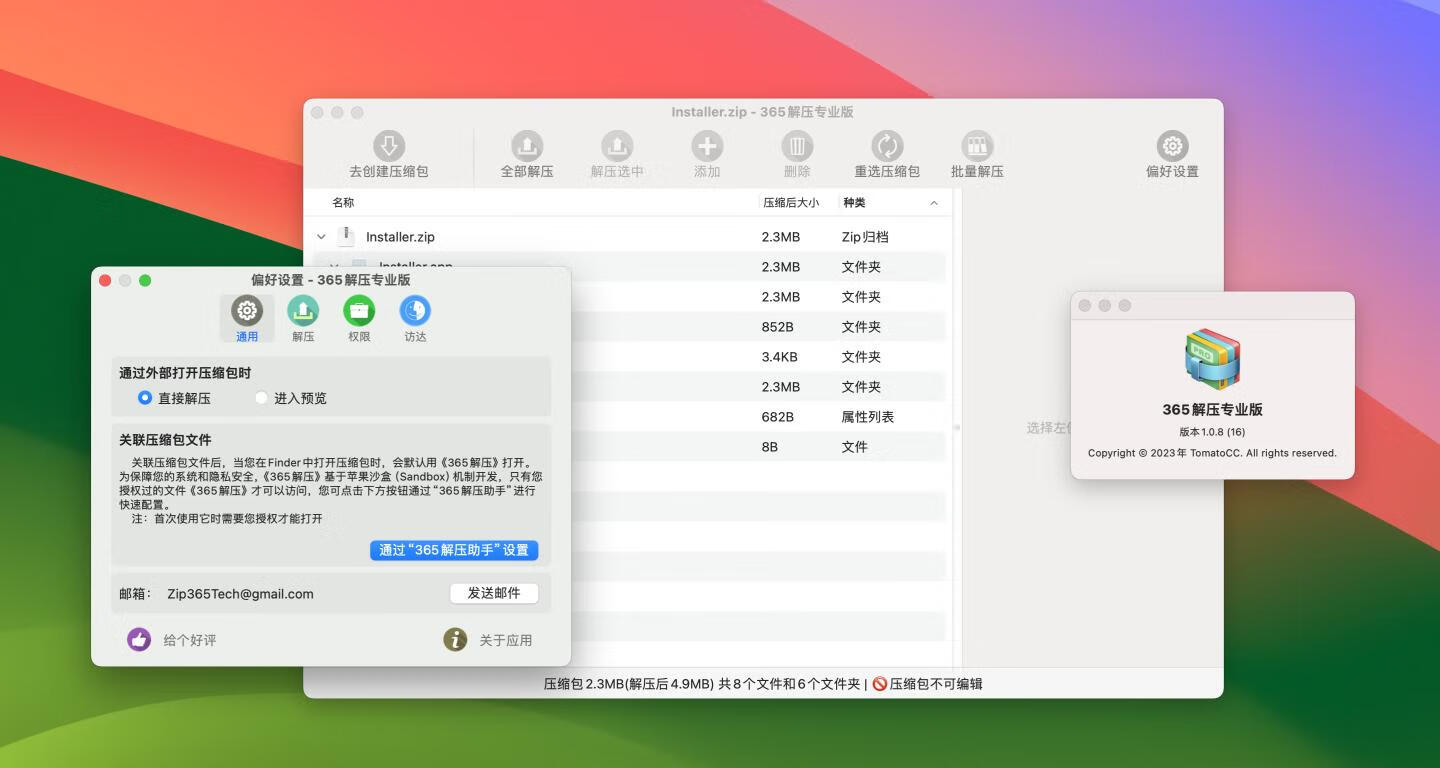Viewport: 1440px width, 768px height.
Task: Open 偏好设置 gear in main toolbar
Action: pyautogui.click(x=1172, y=145)
